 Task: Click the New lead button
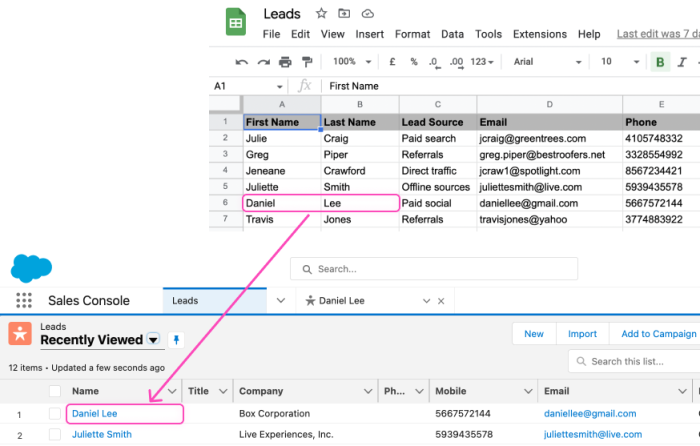point(534,334)
